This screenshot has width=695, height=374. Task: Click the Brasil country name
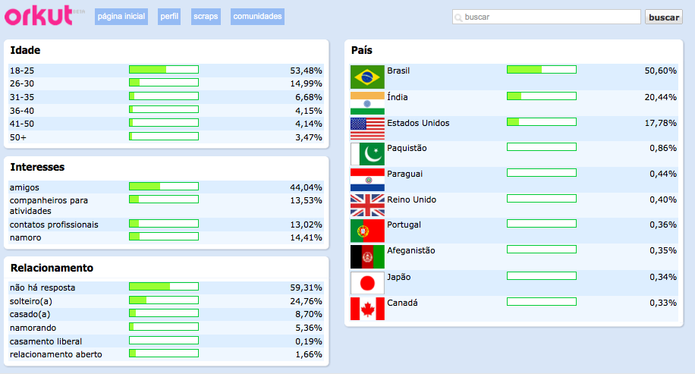point(398,70)
